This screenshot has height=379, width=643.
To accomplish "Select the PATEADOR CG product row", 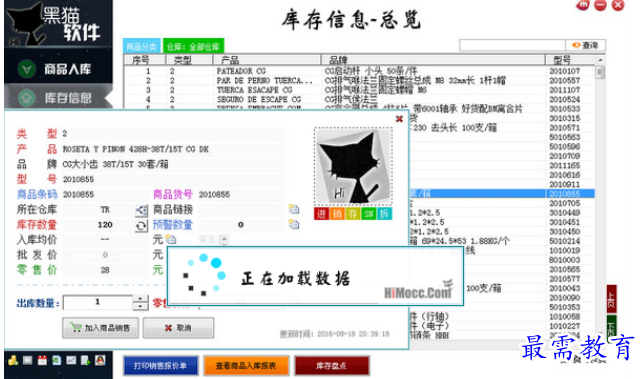I will [x=359, y=71].
